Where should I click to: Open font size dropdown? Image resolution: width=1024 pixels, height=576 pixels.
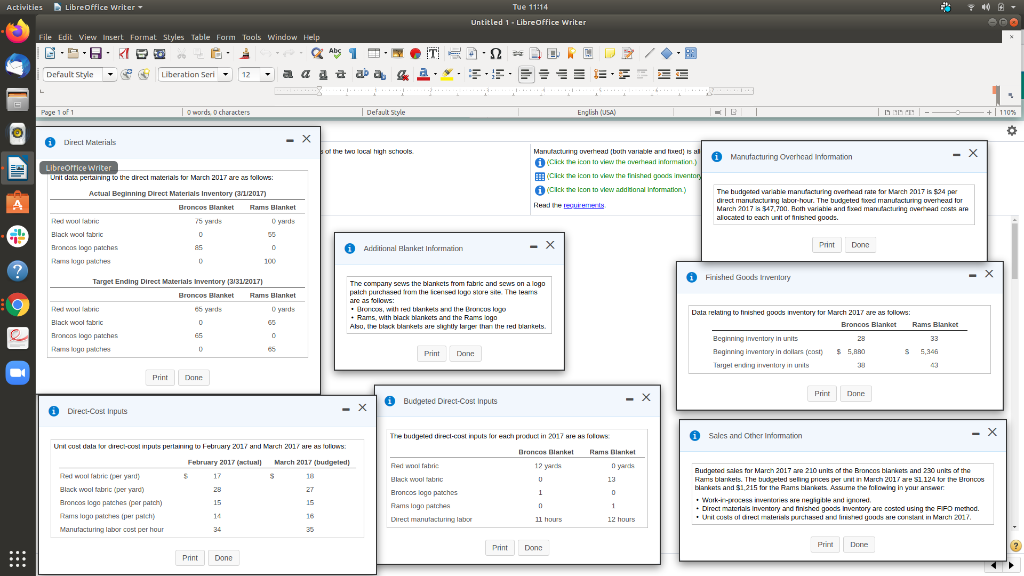(x=267, y=74)
